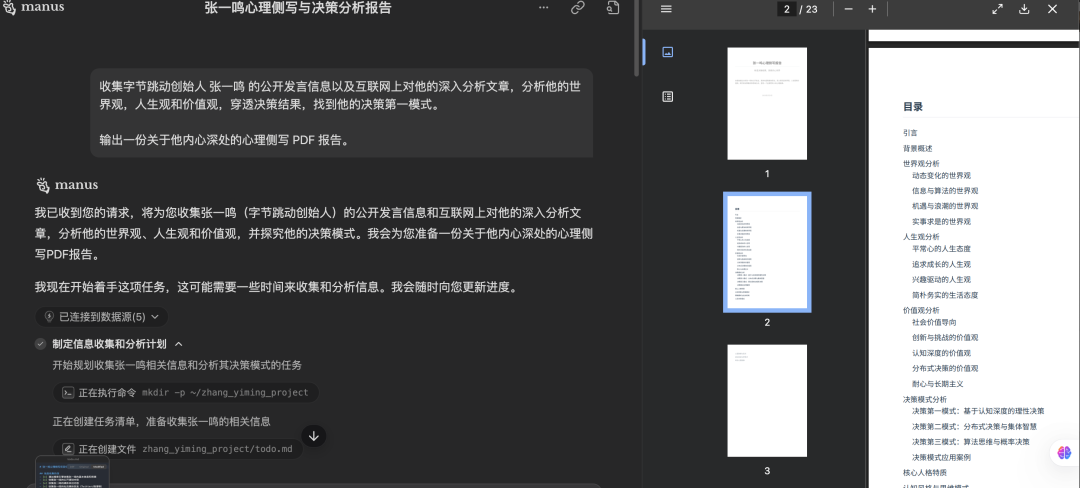Go to 兴趣驱动的人生观 contents entry
This screenshot has height=488, width=1080.
941,279
